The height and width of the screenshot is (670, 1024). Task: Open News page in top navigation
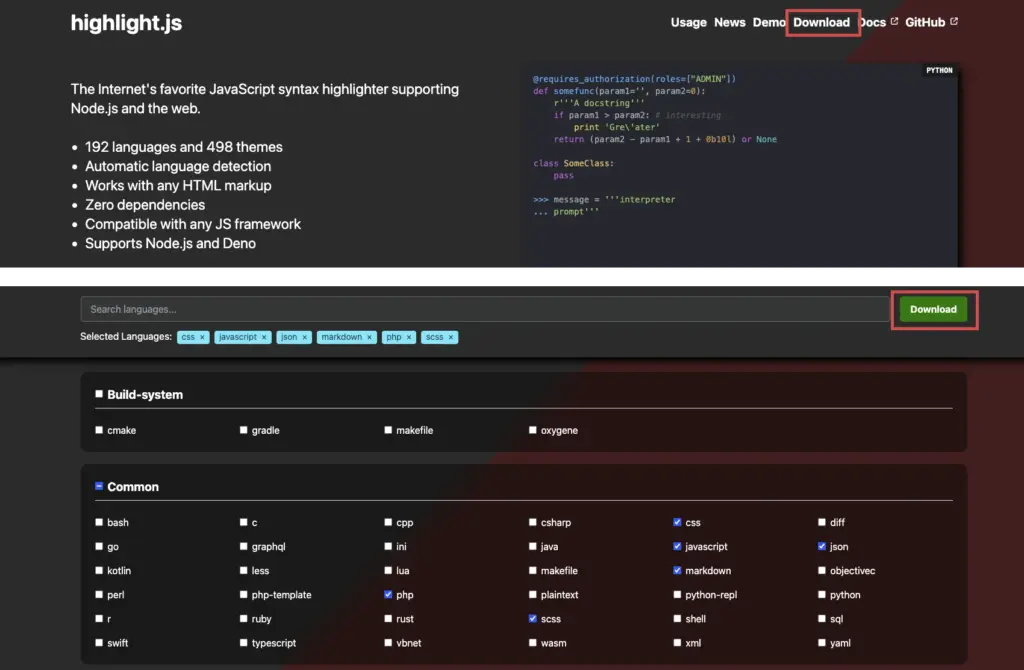729,22
